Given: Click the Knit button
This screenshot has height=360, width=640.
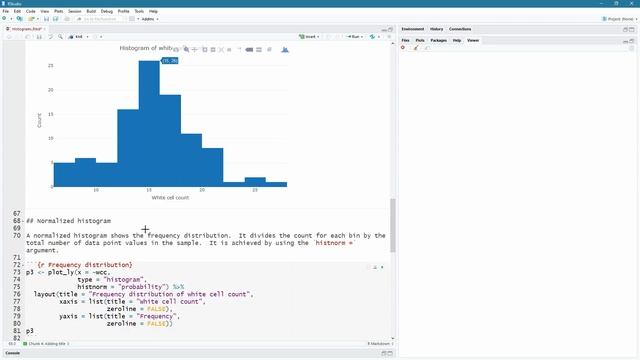Looking at the screenshot, I should (x=76, y=37).
